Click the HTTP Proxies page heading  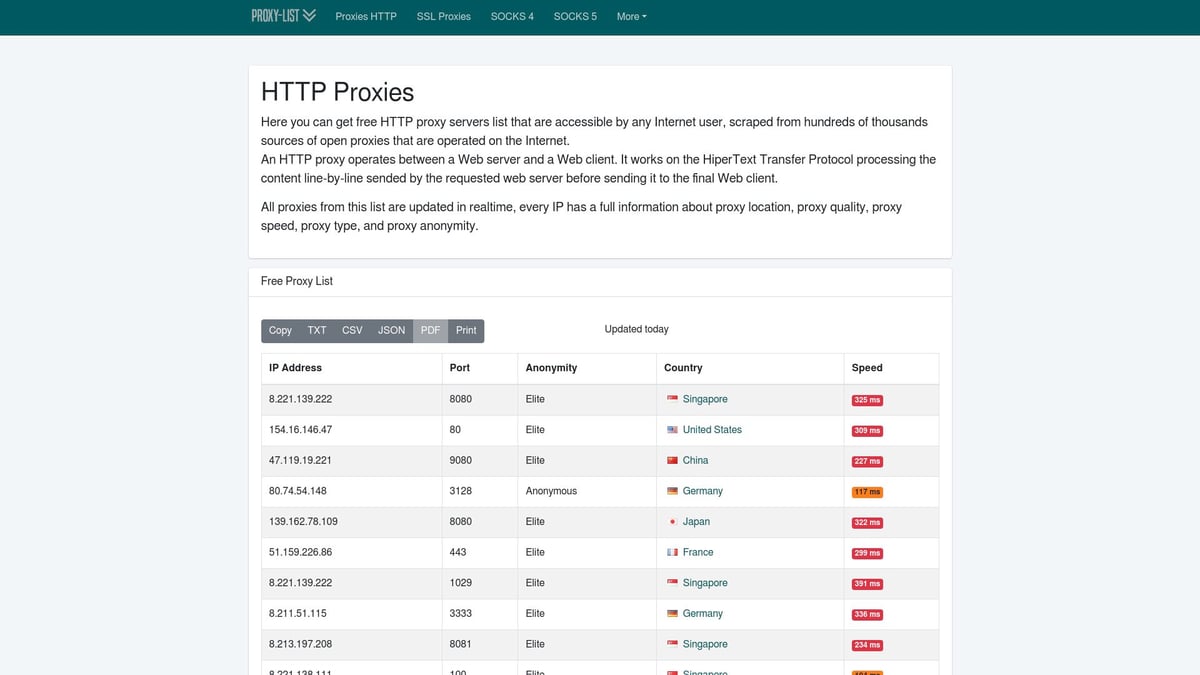tap(338, 92)
